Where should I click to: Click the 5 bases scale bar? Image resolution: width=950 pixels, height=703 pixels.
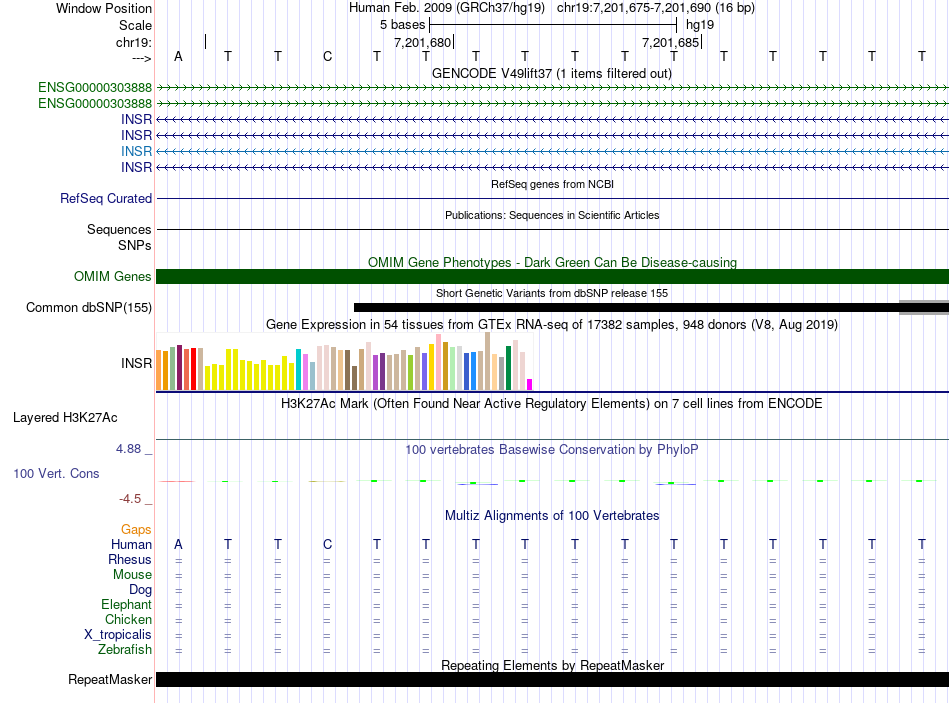tap(552, 24)
